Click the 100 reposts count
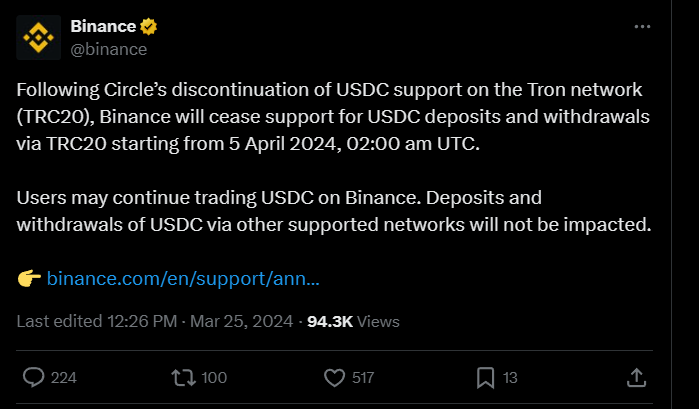The height and width of the screenshot is (409, 699). [x=214, y=378]
